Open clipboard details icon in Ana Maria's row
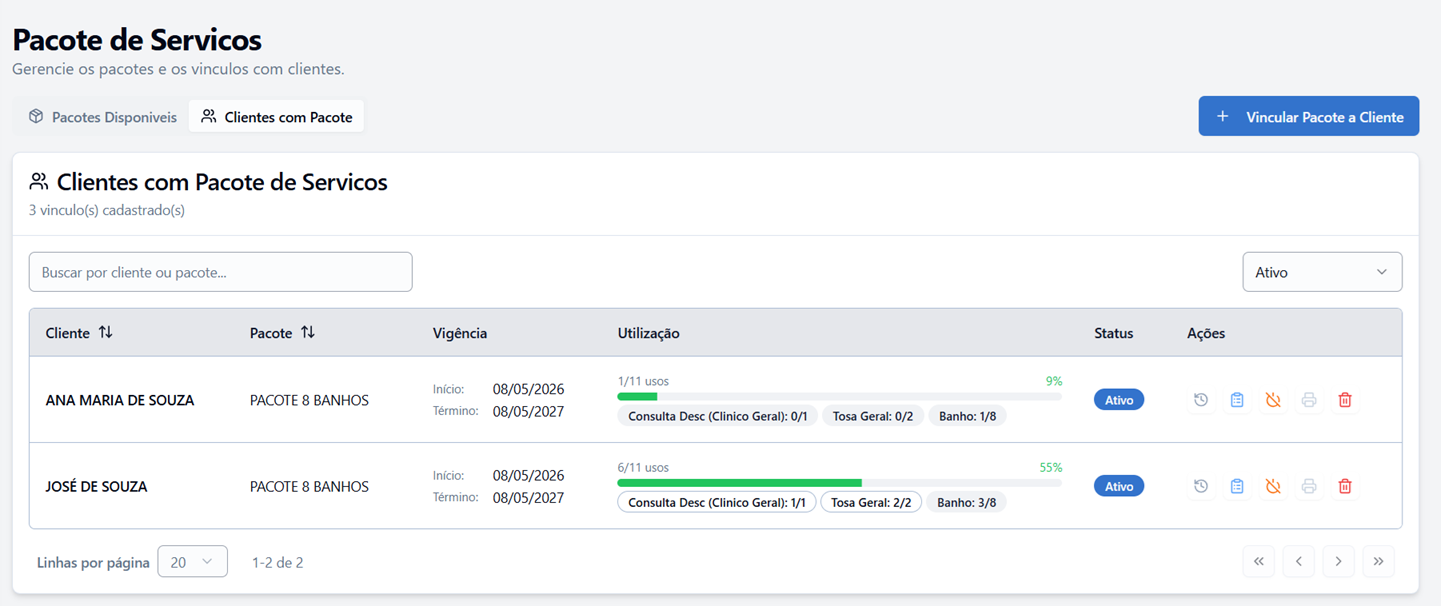Image resolution: width=1441 pixels, height=606 pixels. point(1237,400)
